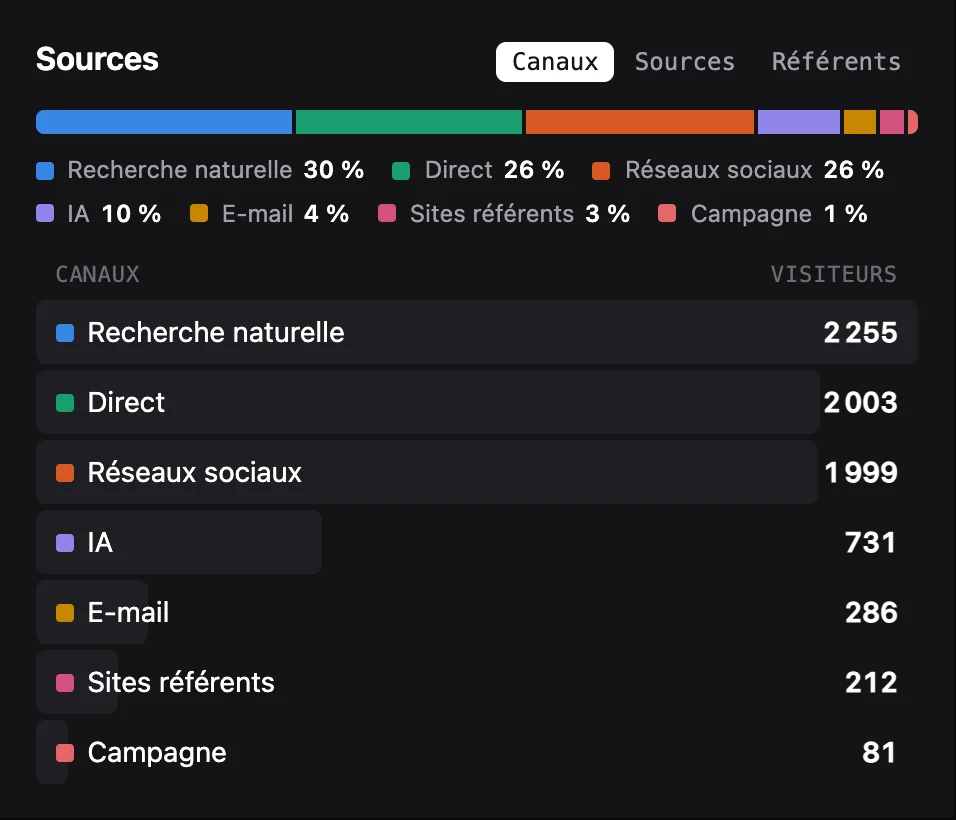Select the E-mail row in table
The image size is (956, 820).
(x=477, y=612)
